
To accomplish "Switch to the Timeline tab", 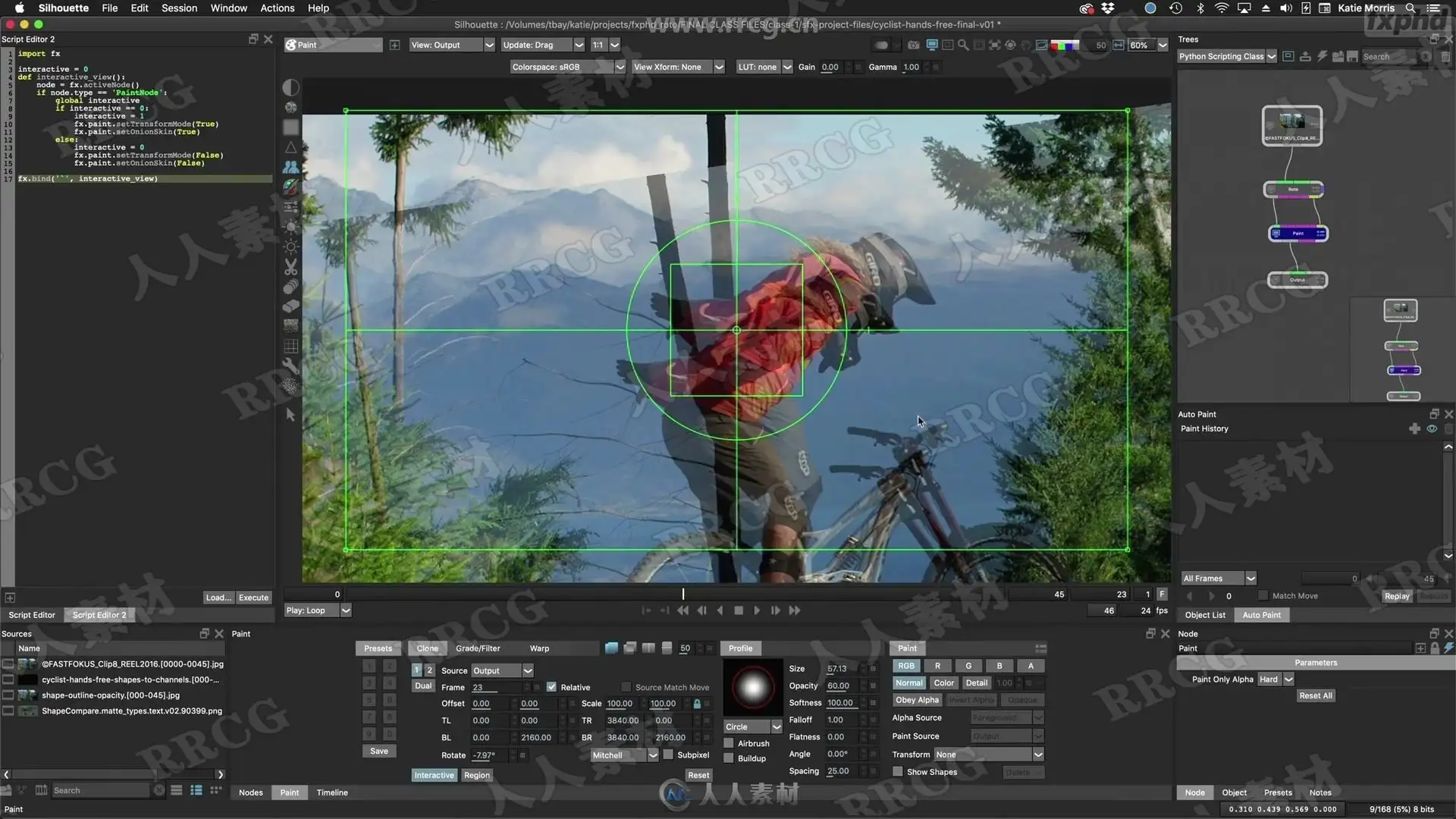I will pos(332,792).
